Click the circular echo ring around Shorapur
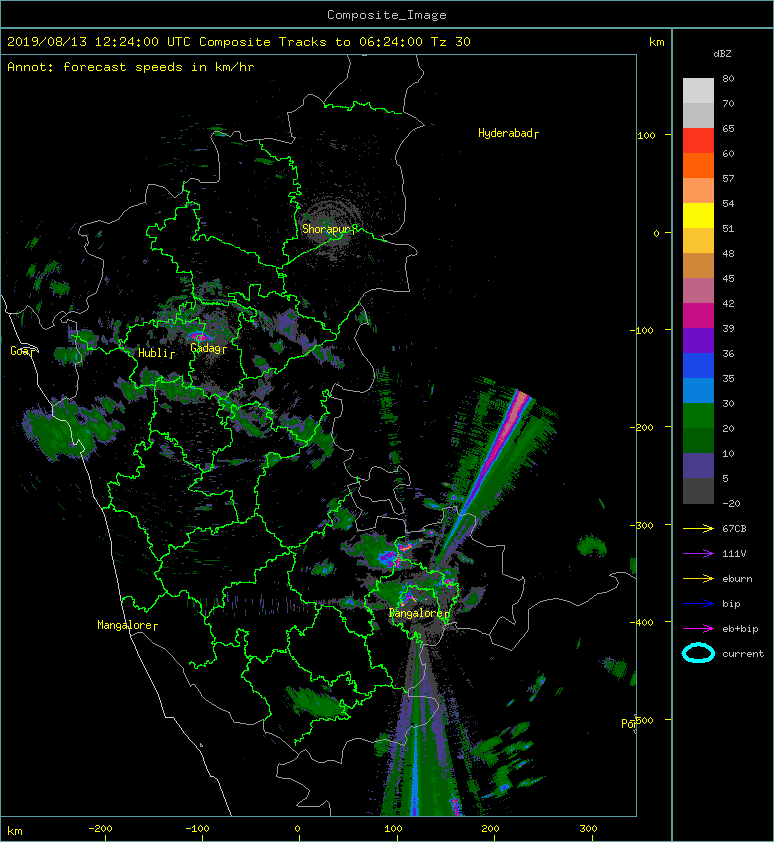774x842 pixels. pos(332,228)
